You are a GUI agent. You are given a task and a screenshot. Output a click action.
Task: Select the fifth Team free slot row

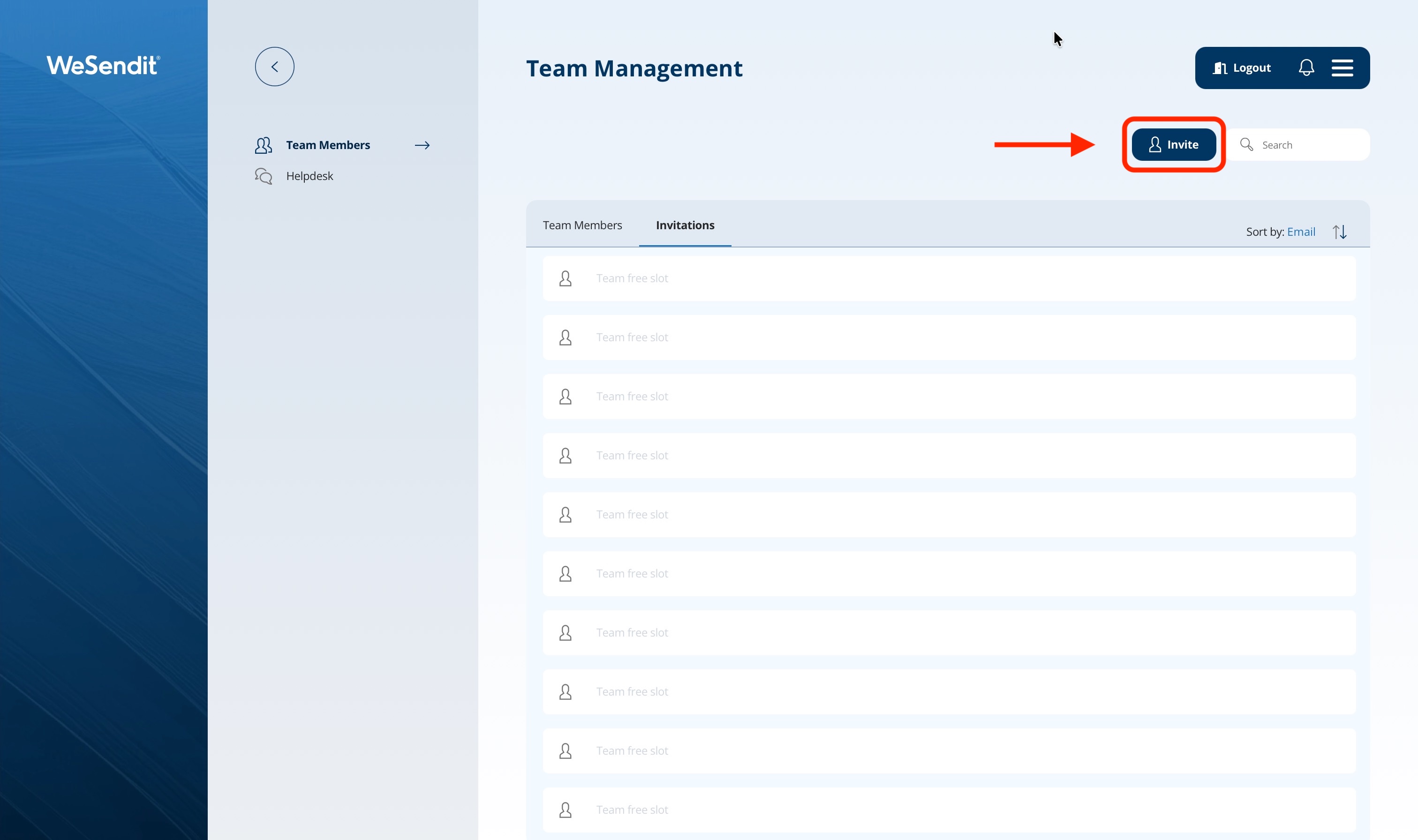click(x=949, y=515)
